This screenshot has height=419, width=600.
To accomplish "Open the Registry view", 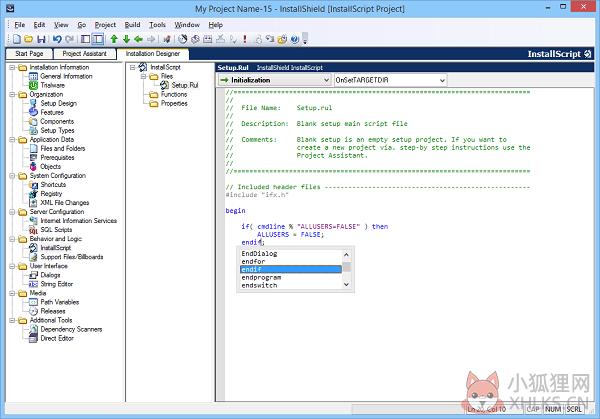I will click(x=51, y=194).
